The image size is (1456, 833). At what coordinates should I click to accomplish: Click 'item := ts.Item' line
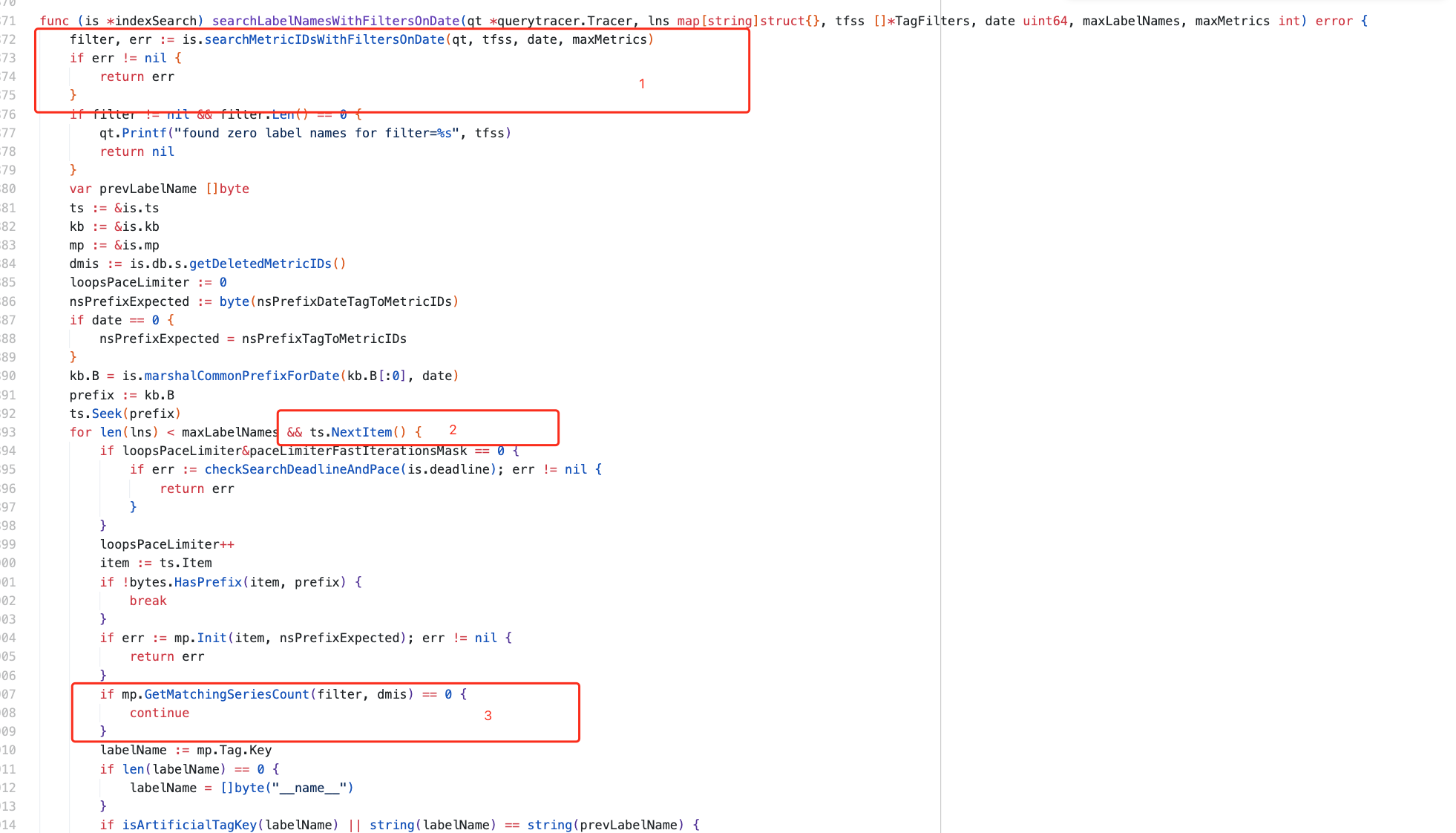click(156, 563)
